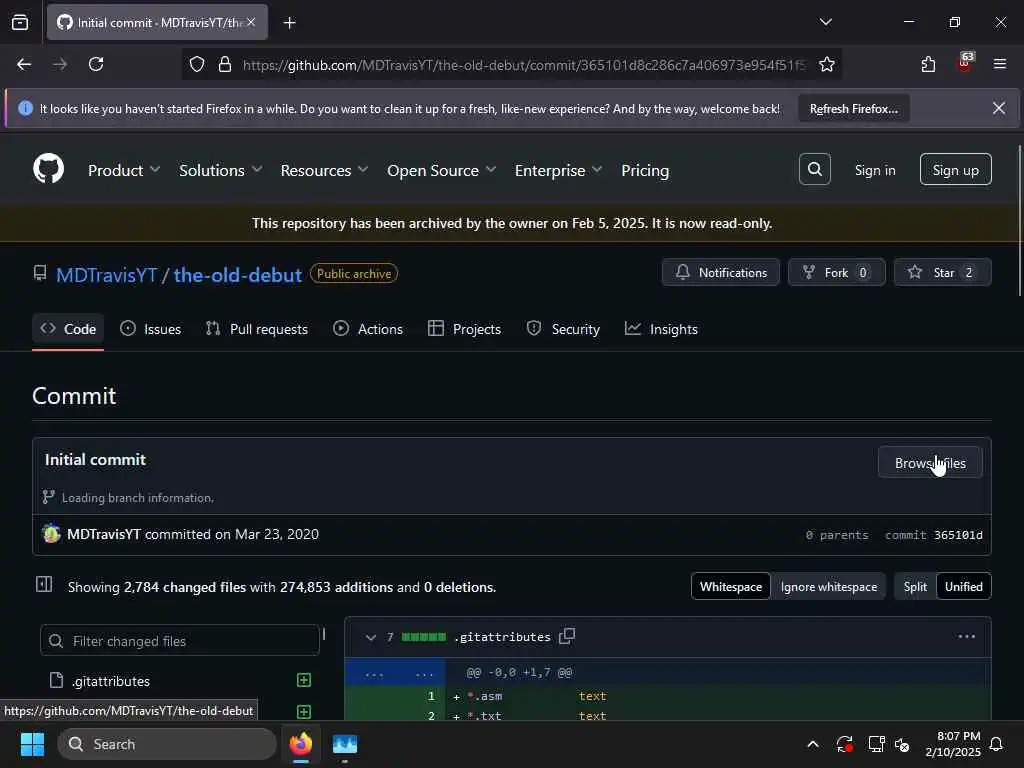
Task: Click the Notifications button
Action: tap(720, 272)
